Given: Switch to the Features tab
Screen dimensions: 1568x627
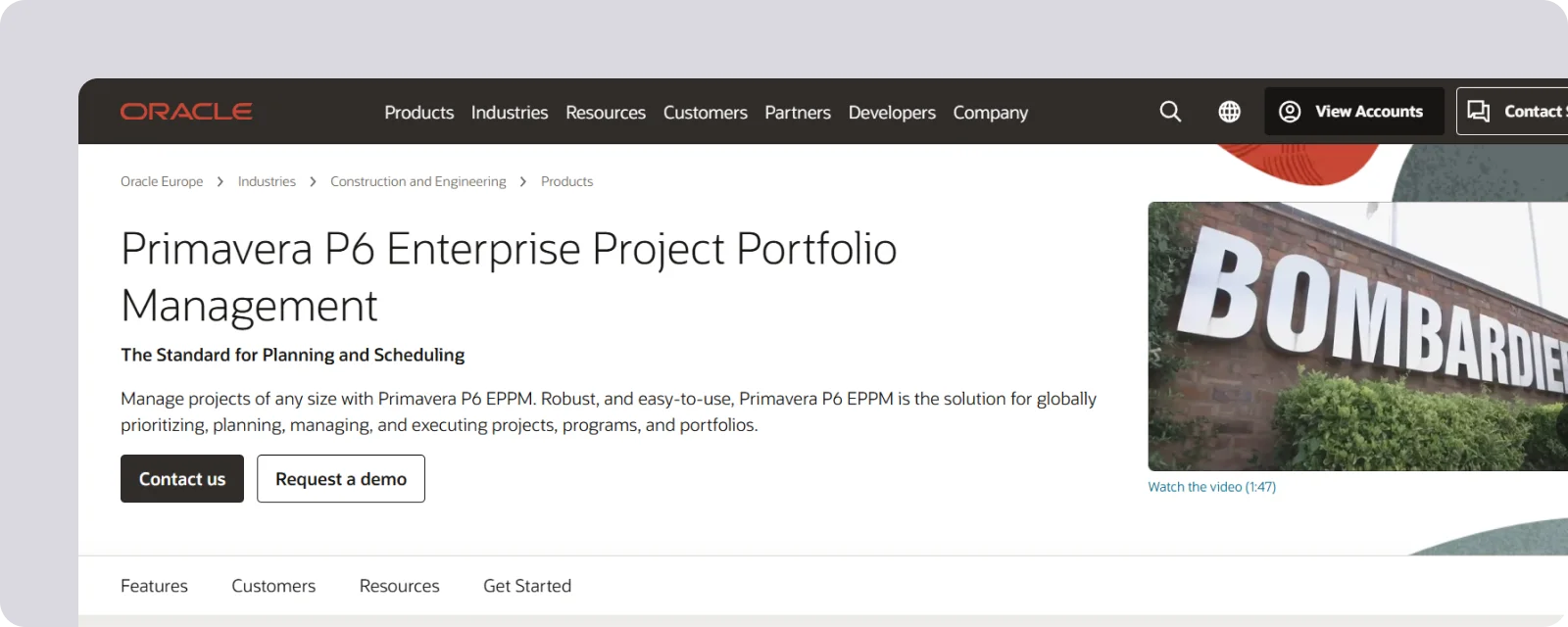Looking at the screenshot, I should pyautogui.click(x=154, y=585).
